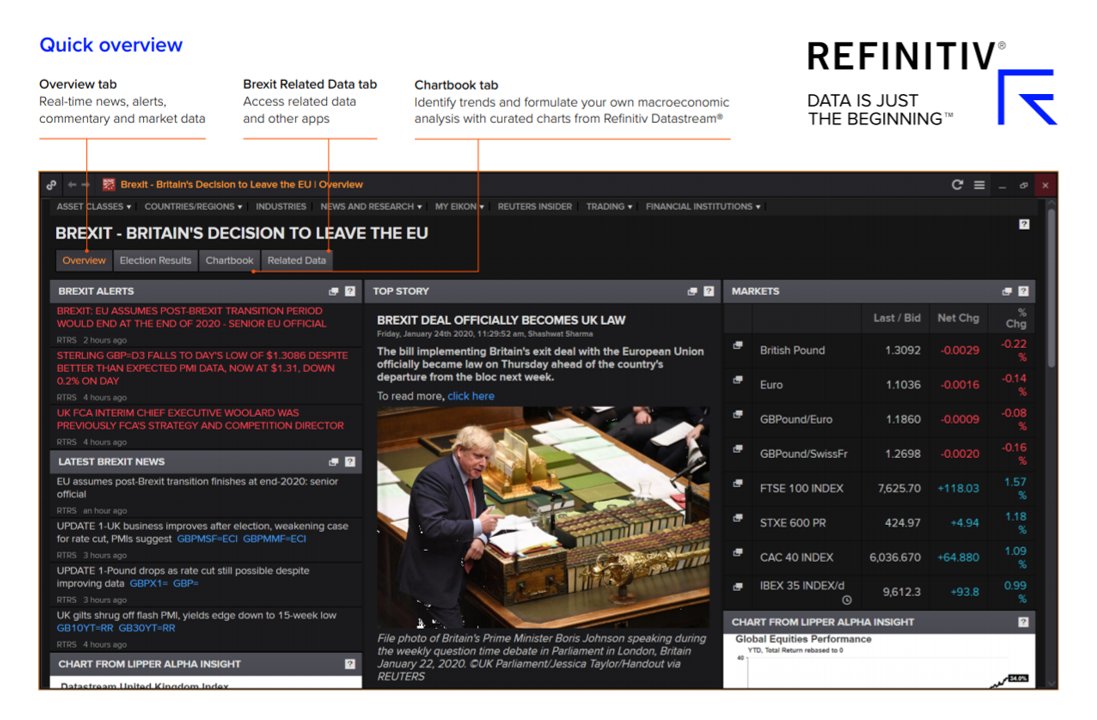Viewport: 1097px width, 720px height.
Task: Select the Overview tab
Action: pyautogui.click(x=84, y=260)
